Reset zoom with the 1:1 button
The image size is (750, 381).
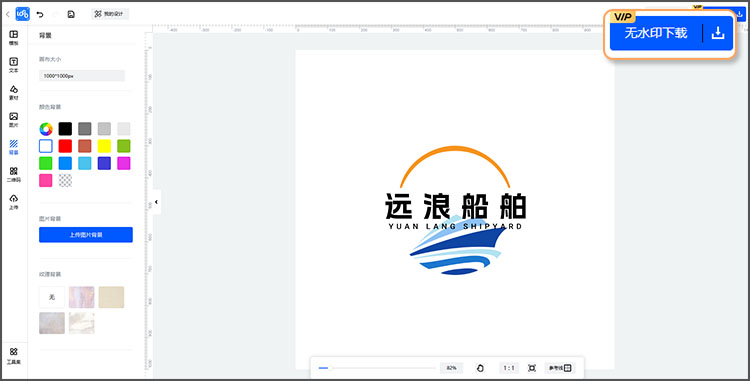coord(509,368)
